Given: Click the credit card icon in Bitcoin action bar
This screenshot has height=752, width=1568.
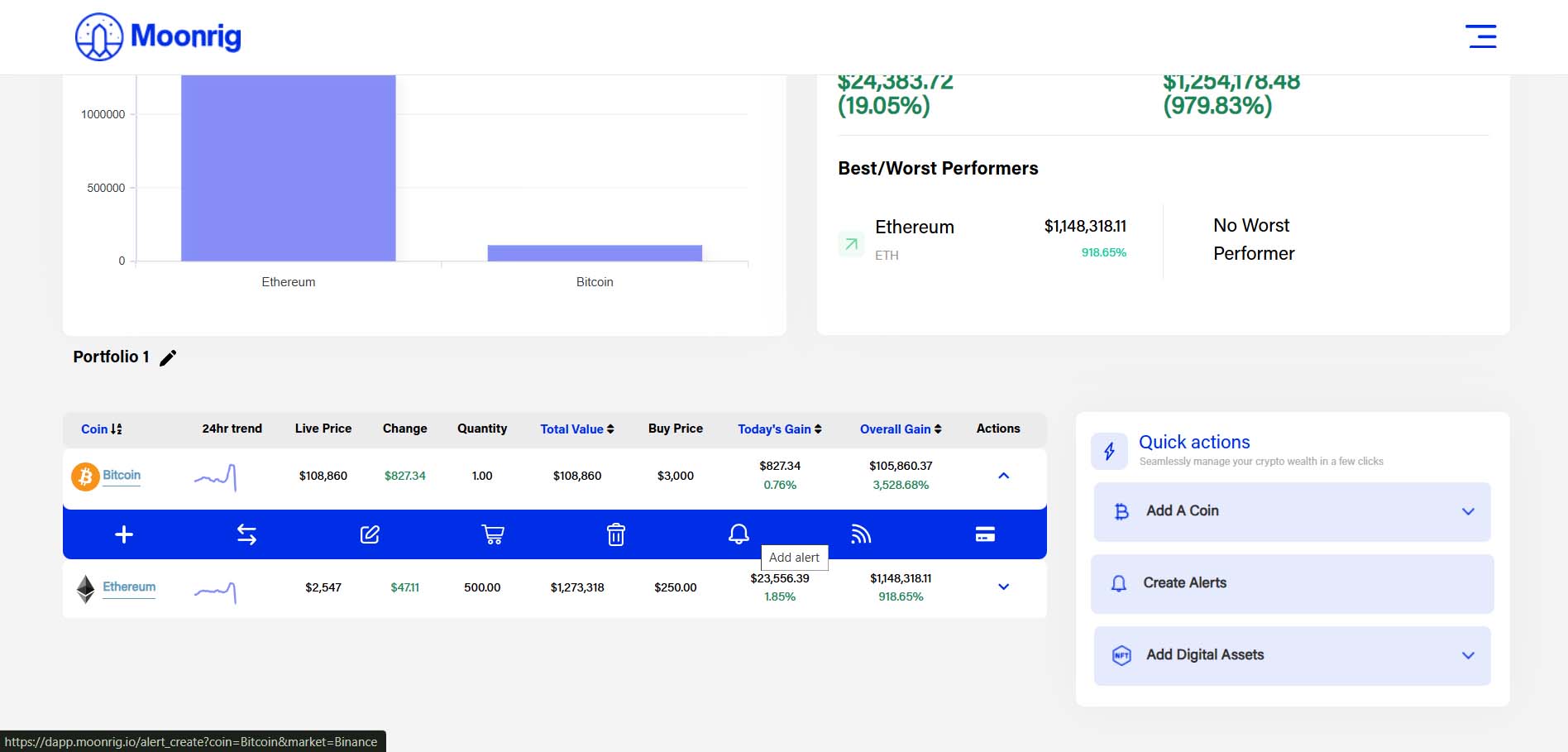Looking at the screenshot, I should 985,534.
